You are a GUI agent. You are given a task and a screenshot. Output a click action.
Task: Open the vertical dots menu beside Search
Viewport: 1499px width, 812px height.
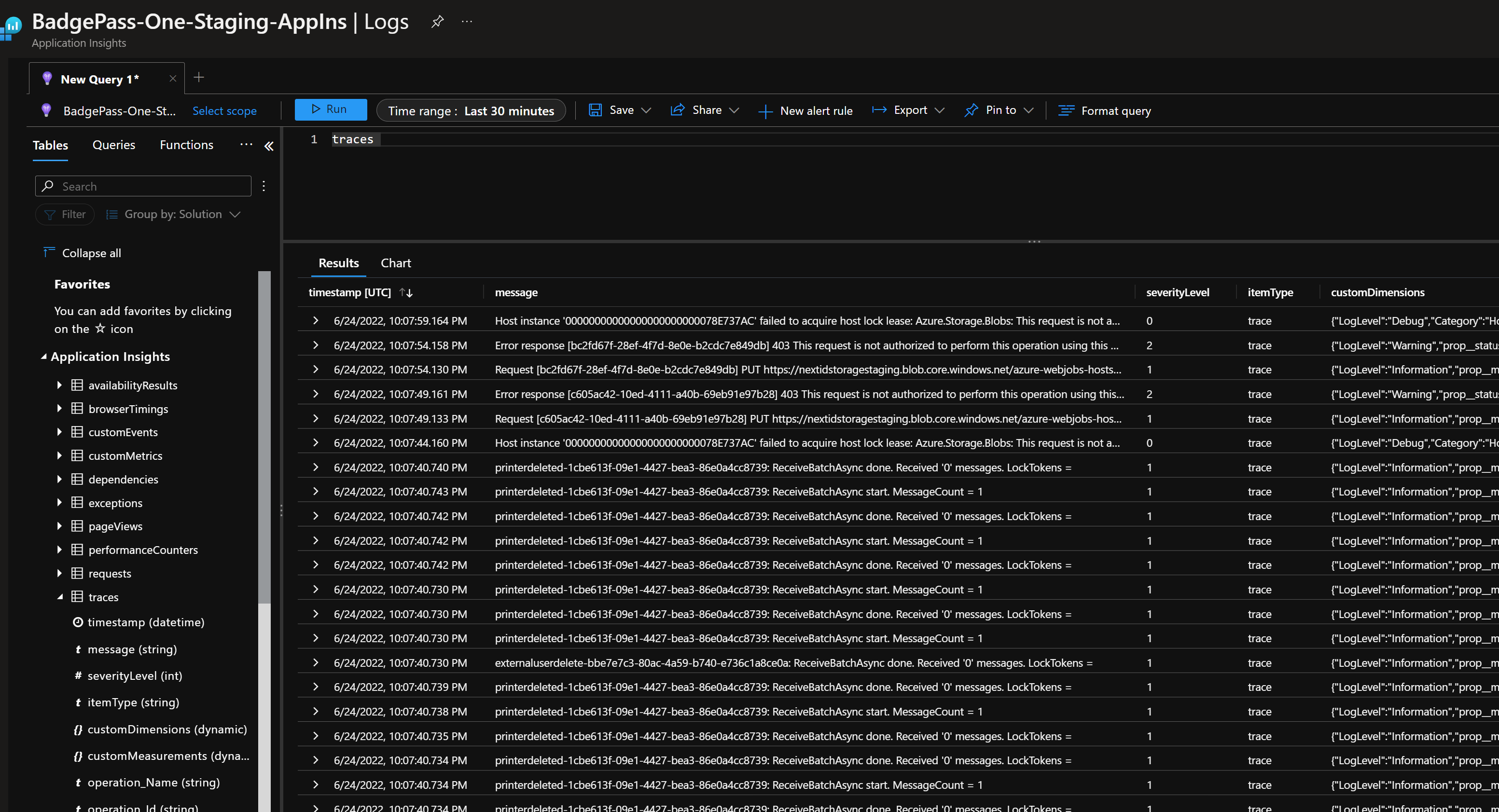point(264,186)
